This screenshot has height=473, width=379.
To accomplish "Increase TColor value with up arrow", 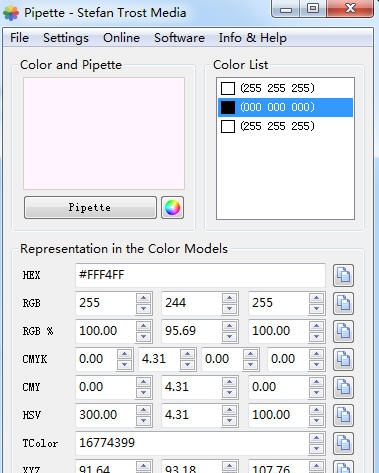I will (316, 438).
